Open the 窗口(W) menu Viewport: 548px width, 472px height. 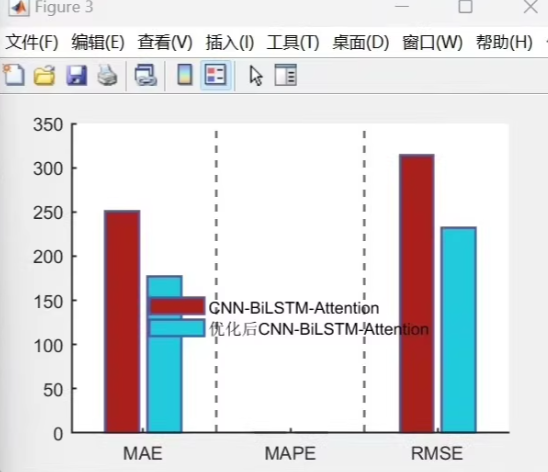432,42
